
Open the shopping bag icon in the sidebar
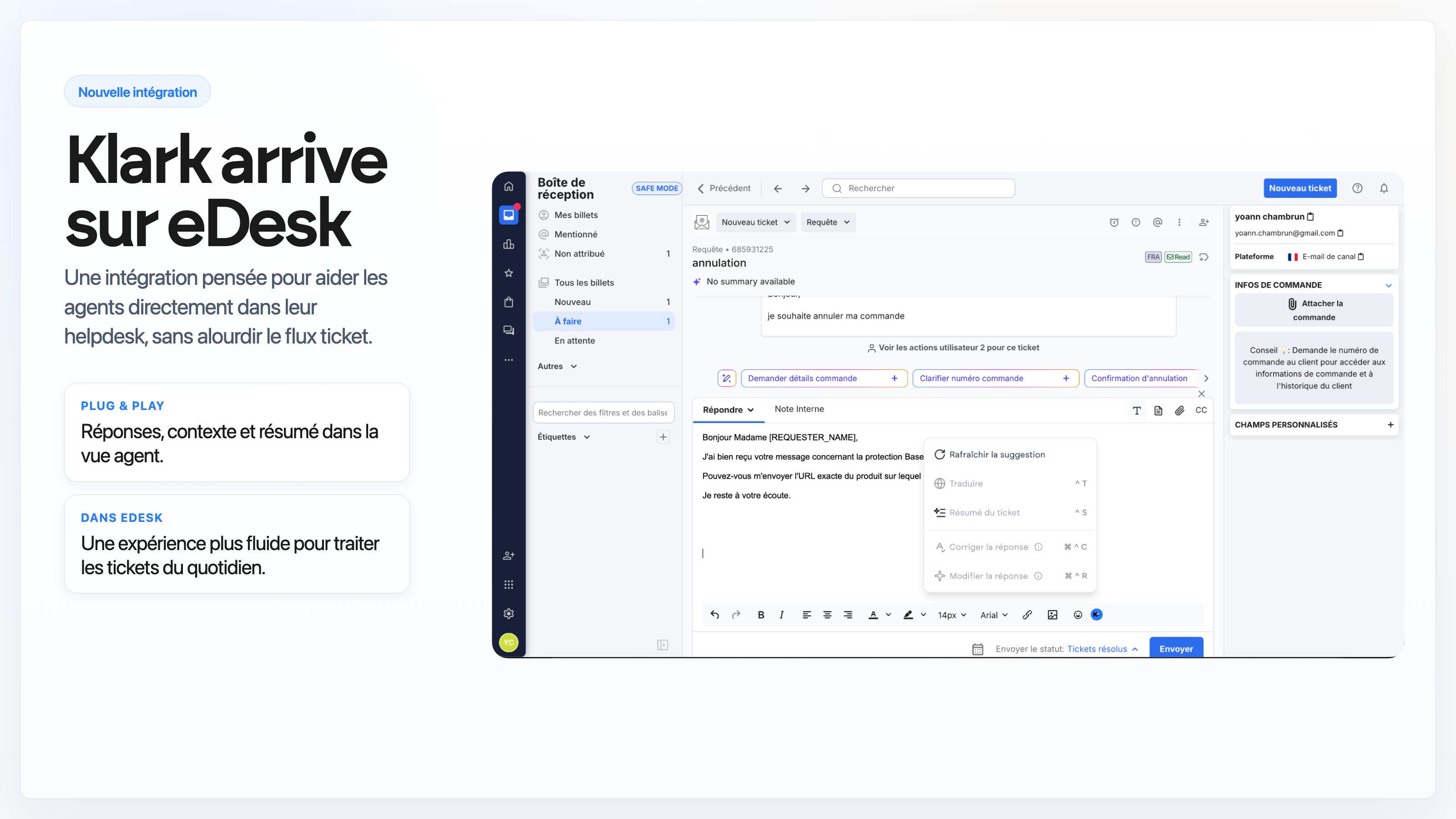(x=508, y=302)
